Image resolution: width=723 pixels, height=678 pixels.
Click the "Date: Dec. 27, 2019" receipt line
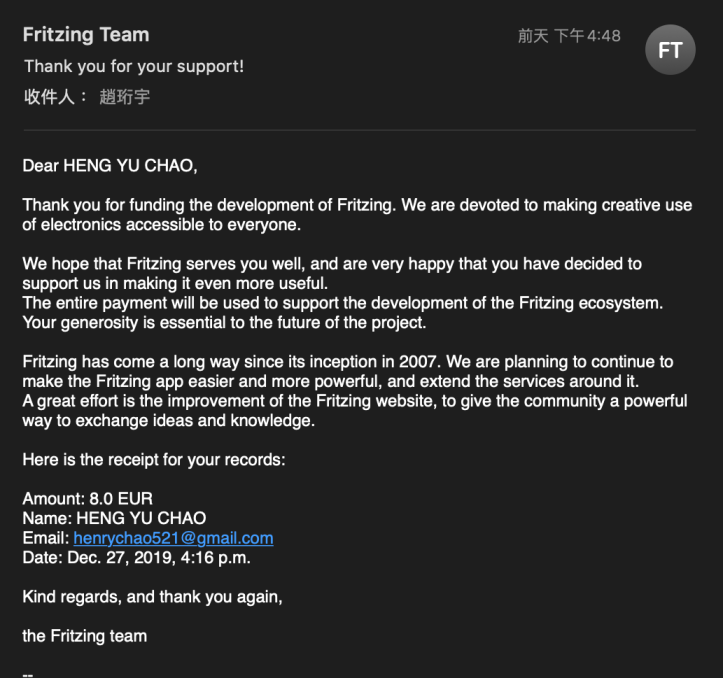(x=136, y=557)
